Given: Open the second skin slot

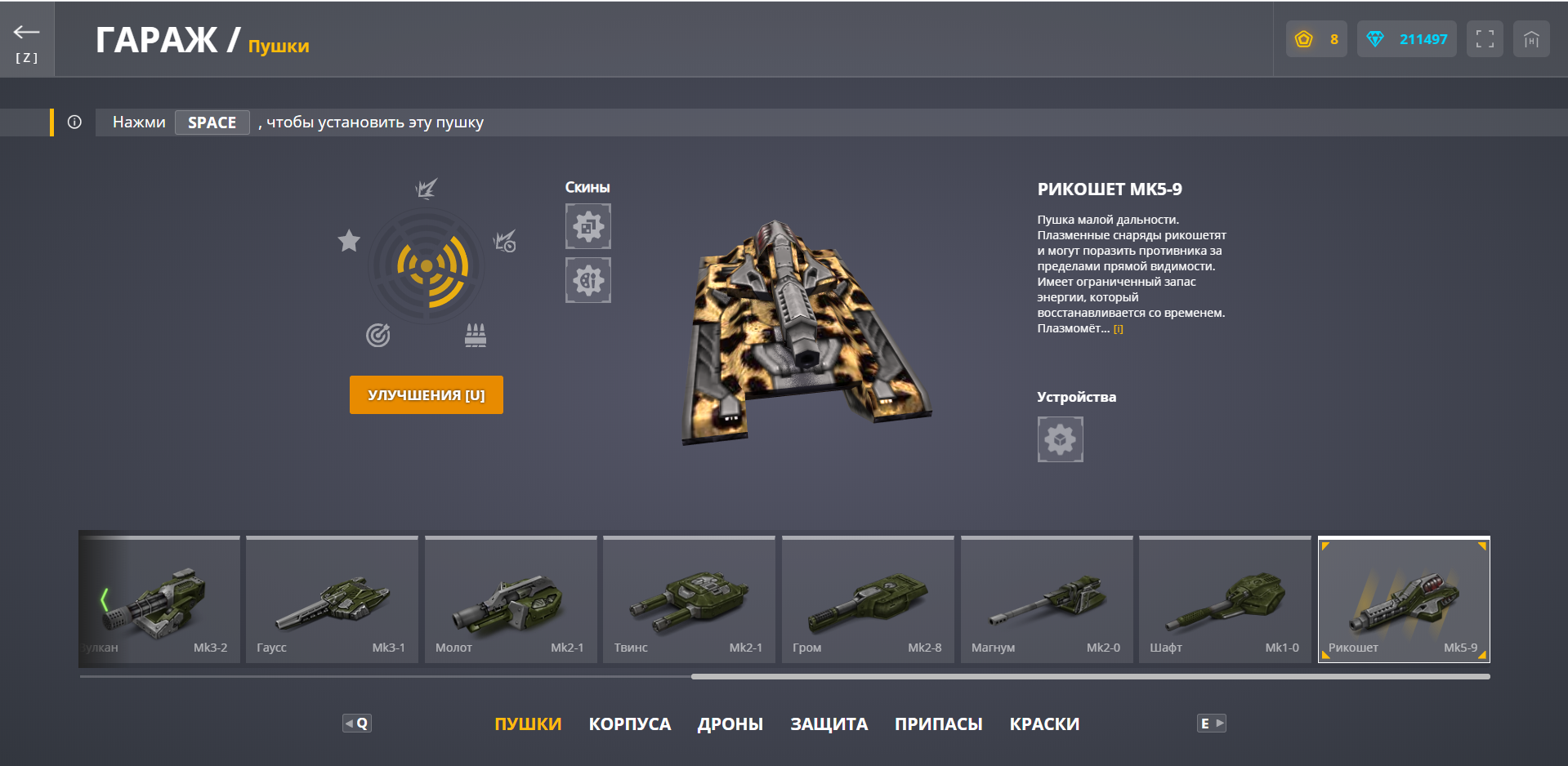Looking at the screenshot, I should 588,280.
